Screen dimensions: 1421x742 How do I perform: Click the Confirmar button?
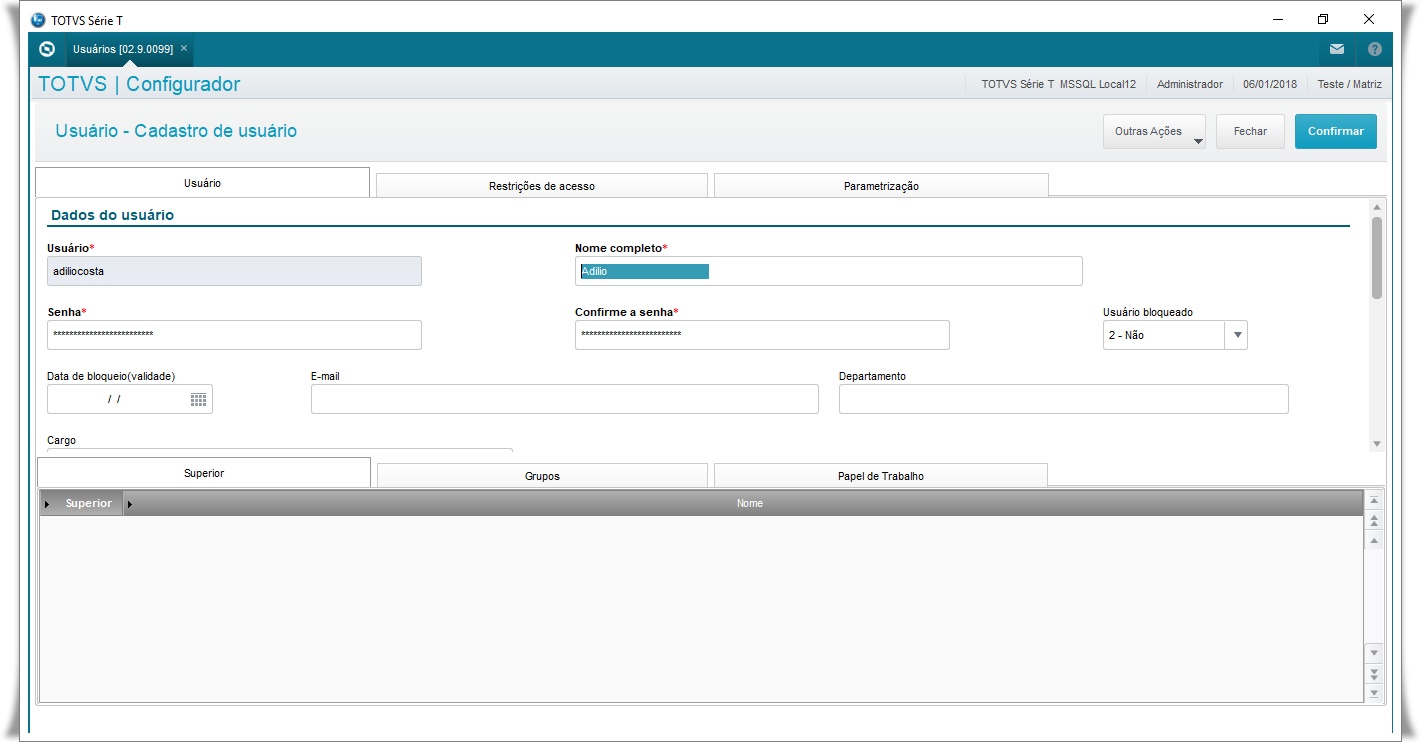[x=1336, y=131]
